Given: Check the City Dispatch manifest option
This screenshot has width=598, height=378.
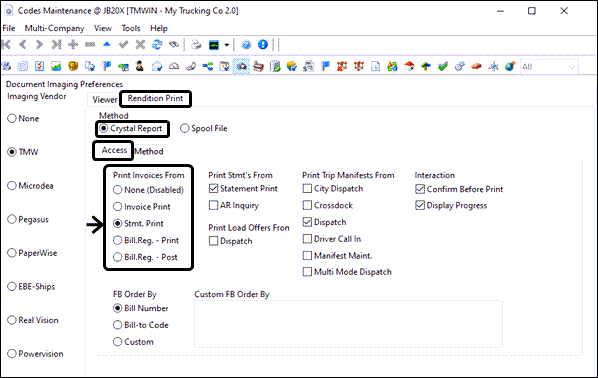Looking at the screenshot, I should click(x=307, y=188).
